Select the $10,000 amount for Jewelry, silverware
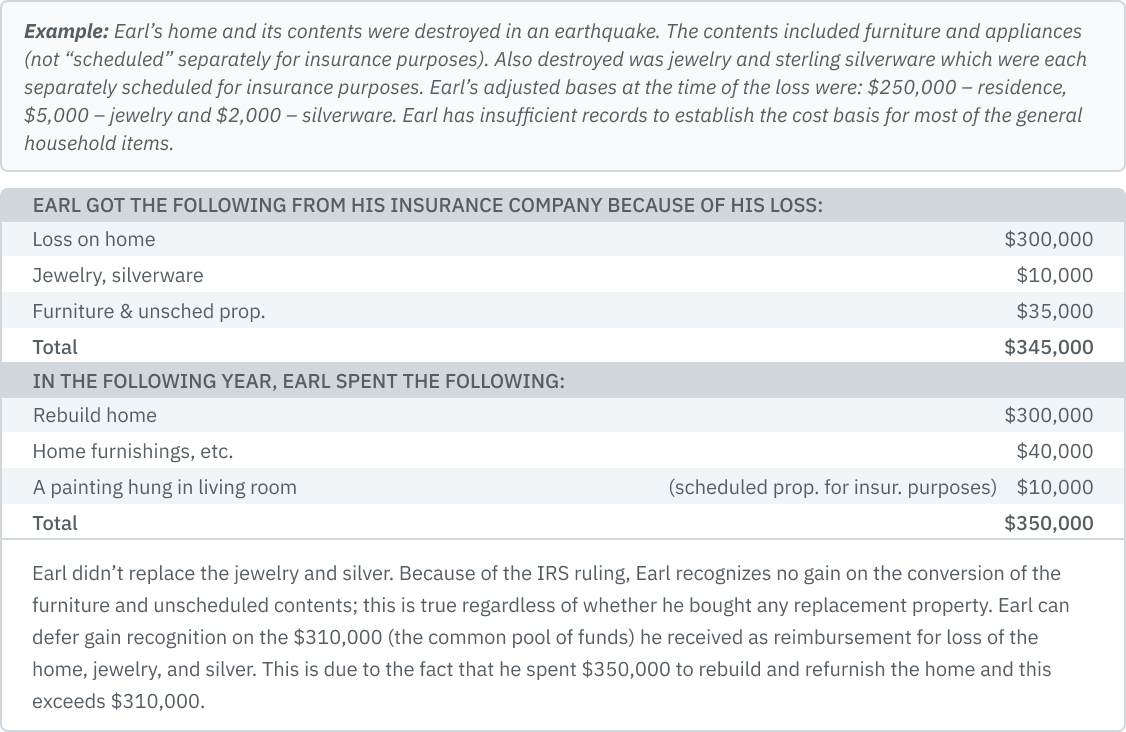The image size is (1126, 732). tap(1054, 275)
